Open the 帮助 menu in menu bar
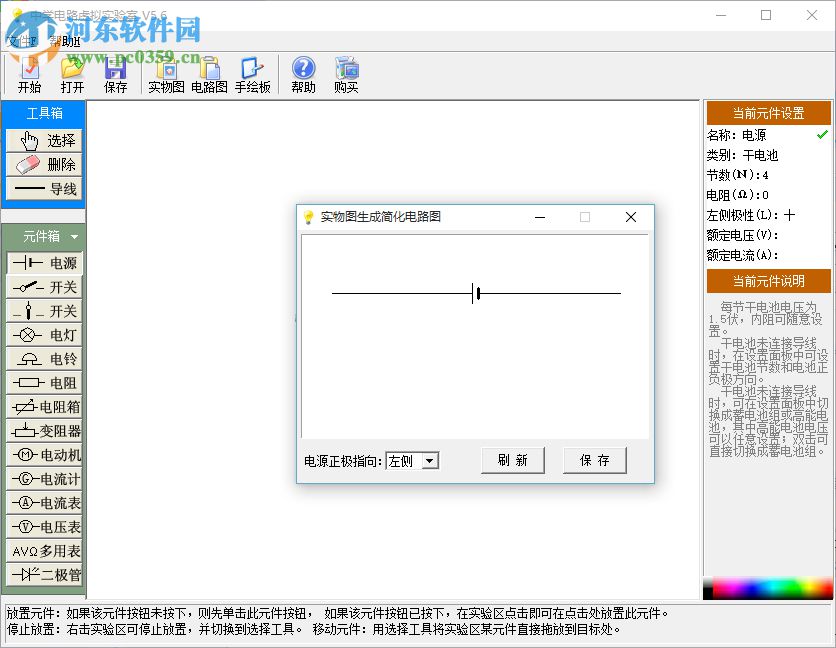The image size is (836, 648). (x=64, y=41)
